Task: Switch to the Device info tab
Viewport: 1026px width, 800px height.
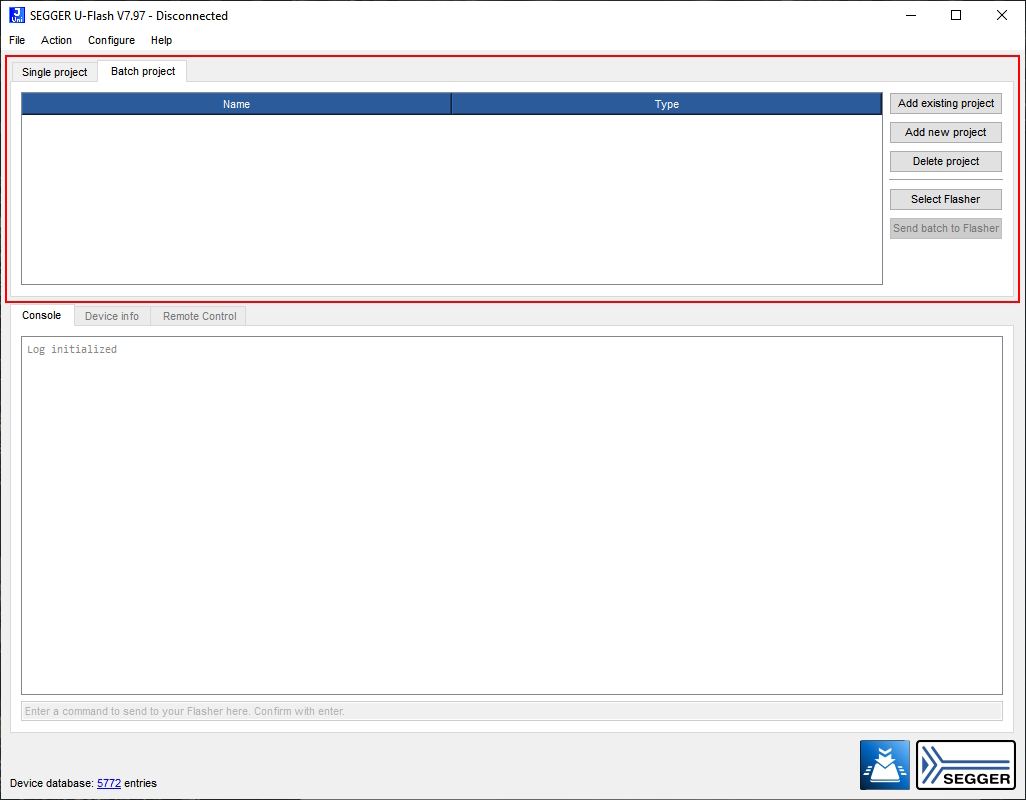Action: [112, 316]
